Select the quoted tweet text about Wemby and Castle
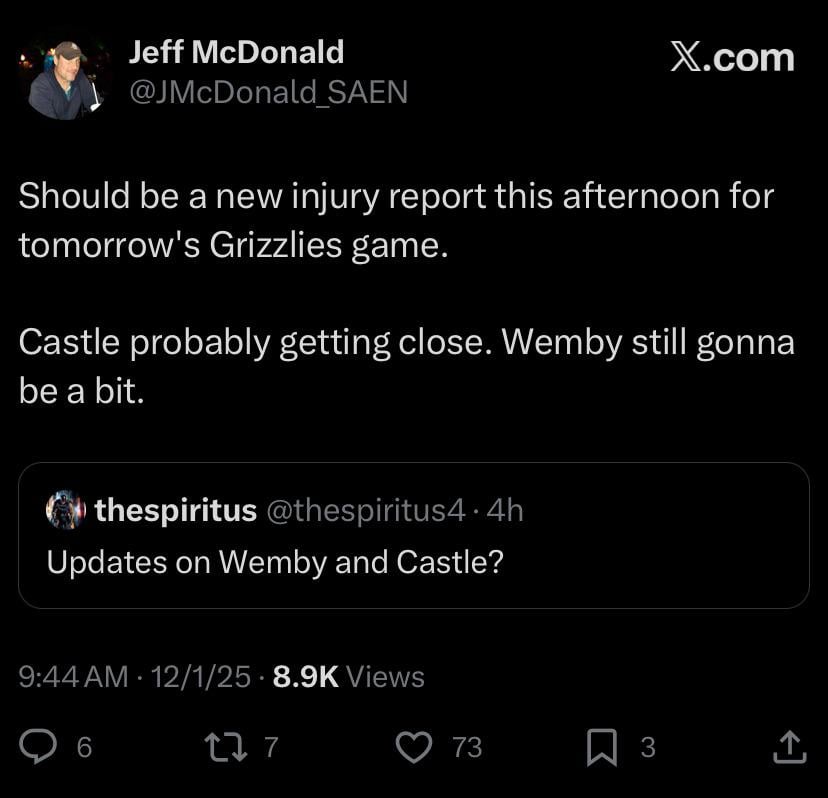The width and height of the screenshot is (828, 798). (x=274, y=562)
